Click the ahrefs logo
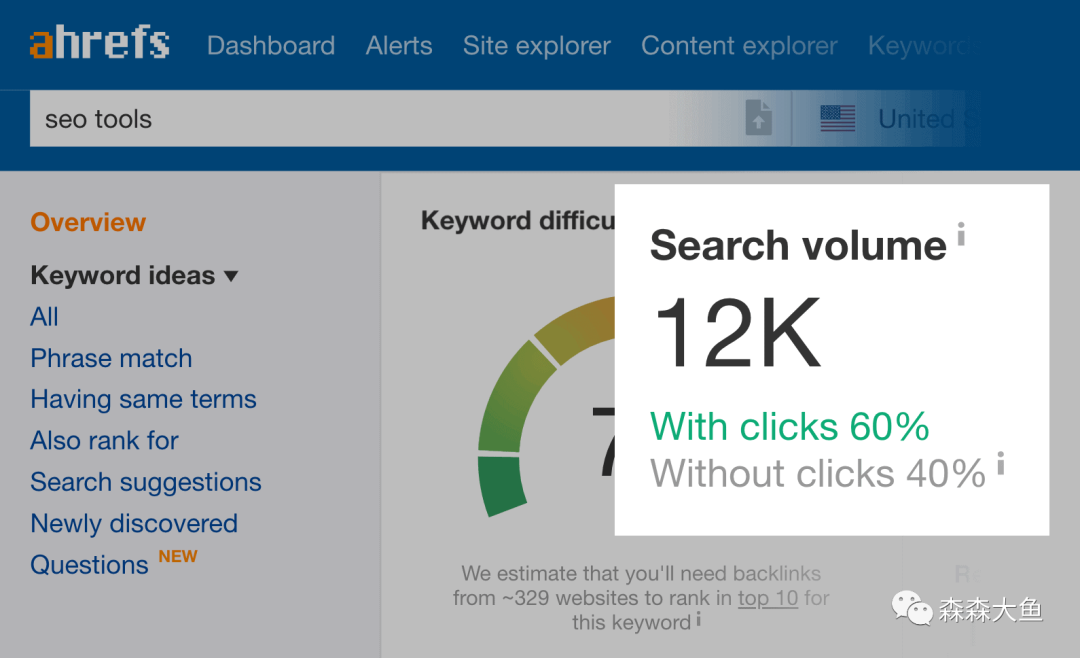Viewport: 1080px width, 658px height. point(99,44)
